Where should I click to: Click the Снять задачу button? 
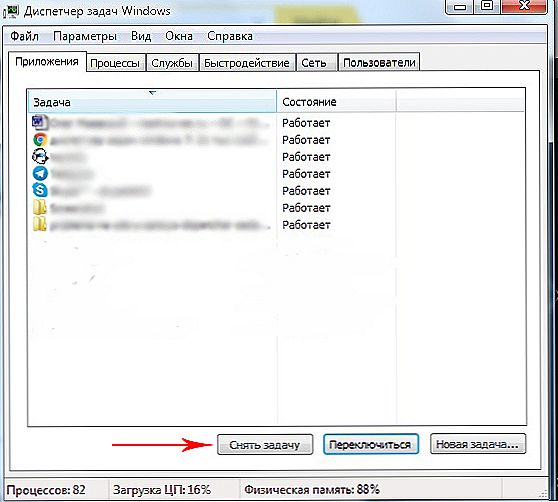click(265, 444)
